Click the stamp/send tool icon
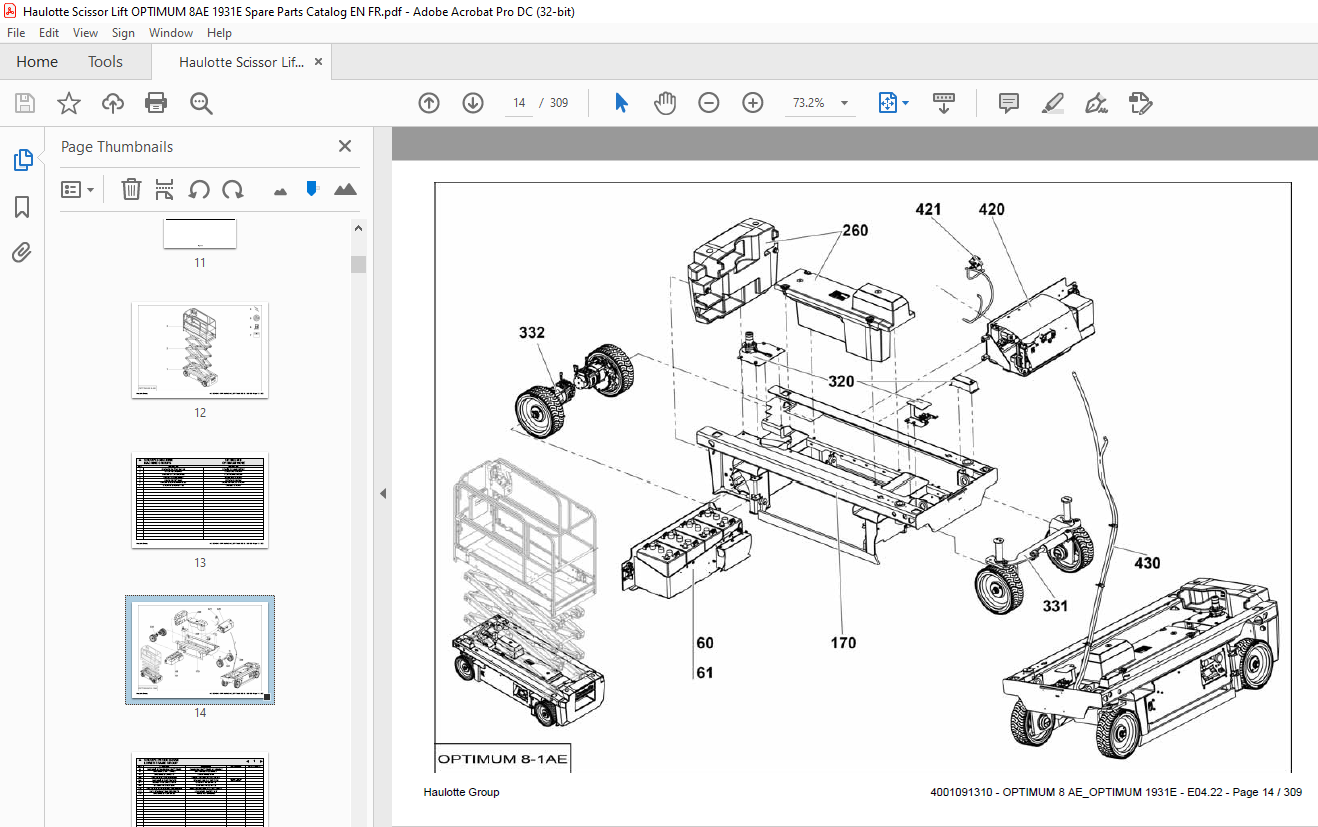The width and height of the screenshot is (1318, 827). 1140,103
